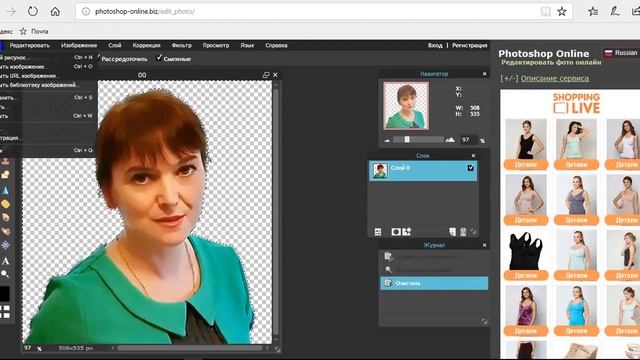Open the Изображение menu
640x360 pixels.
tap(79, 45)
